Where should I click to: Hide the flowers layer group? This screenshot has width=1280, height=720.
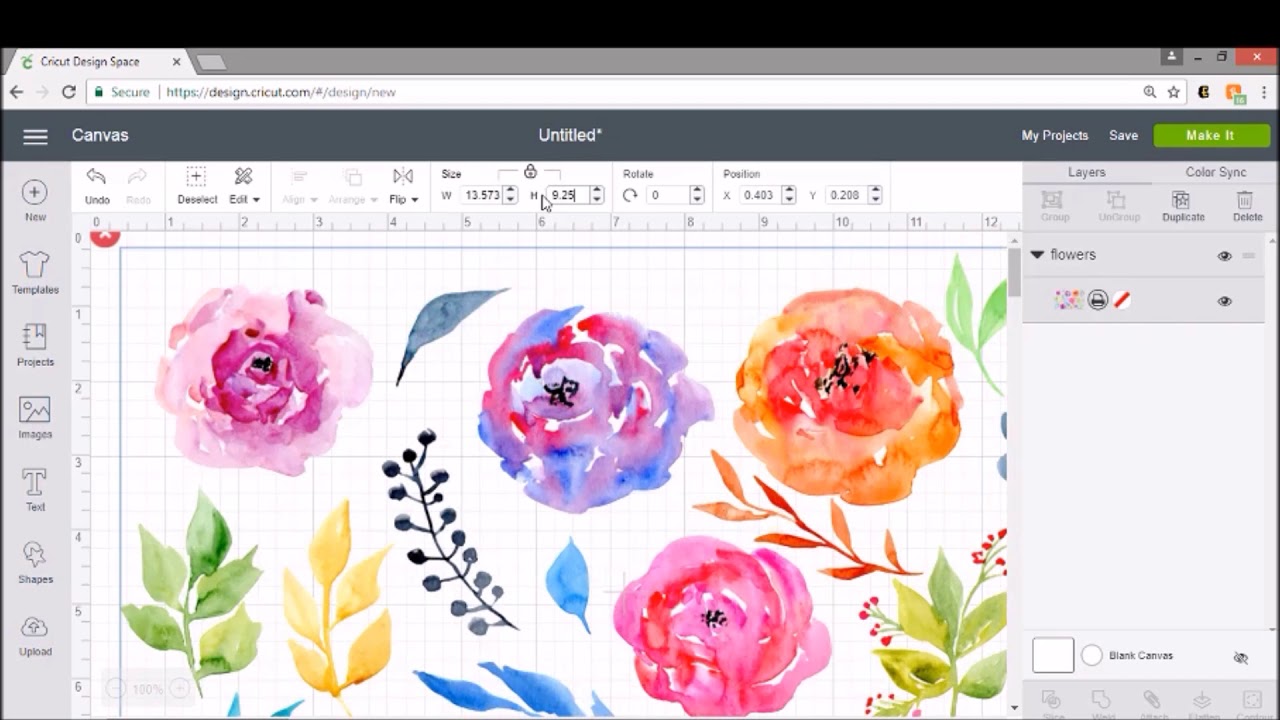pos(1224,256)
